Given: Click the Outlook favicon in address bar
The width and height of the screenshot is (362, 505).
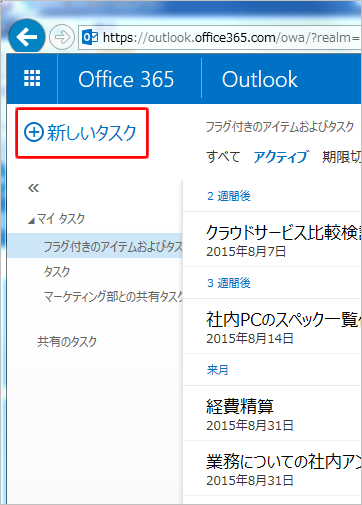Looking at the screenshot, I should click(90, 37).
